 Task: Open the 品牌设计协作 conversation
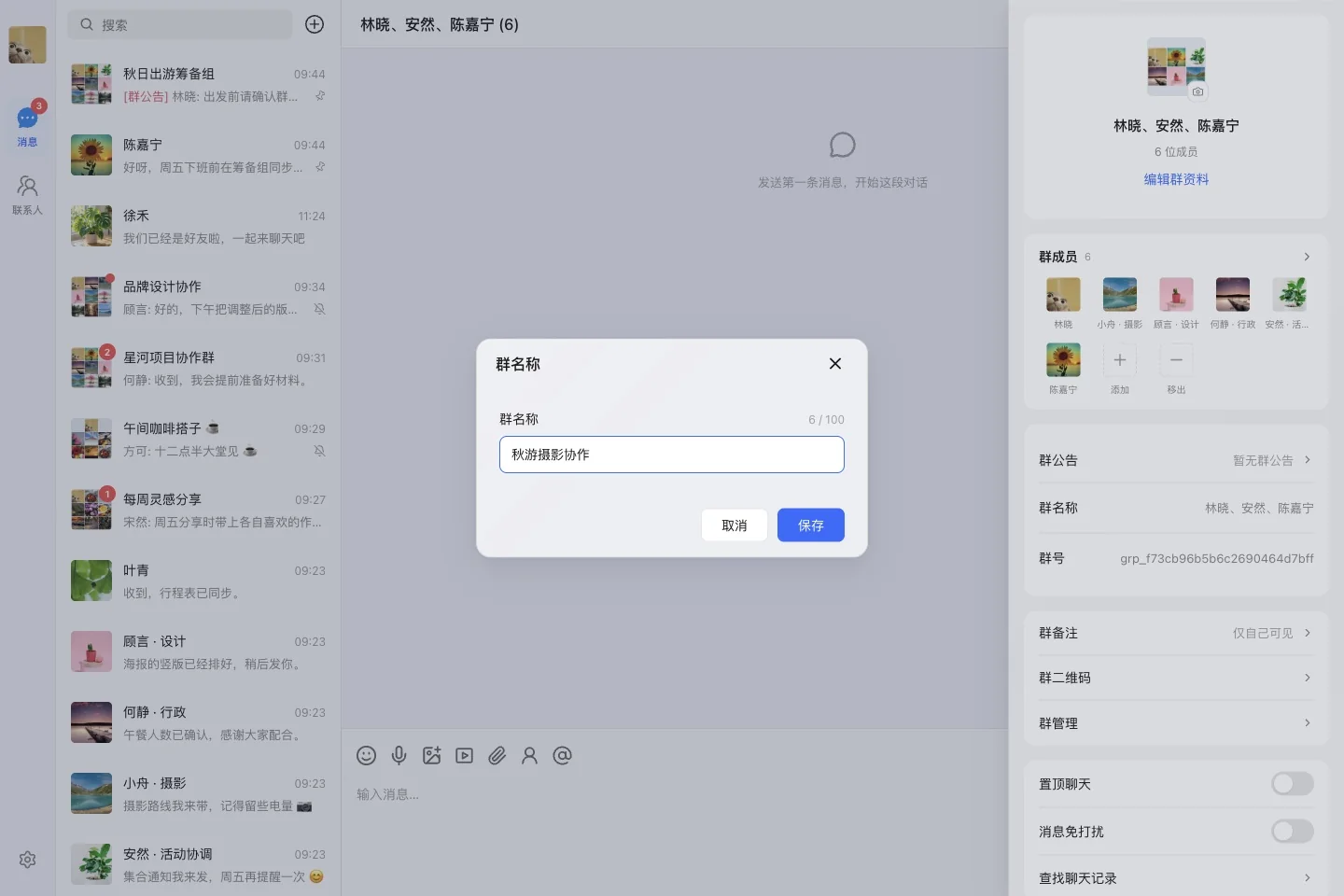[198, 297]
